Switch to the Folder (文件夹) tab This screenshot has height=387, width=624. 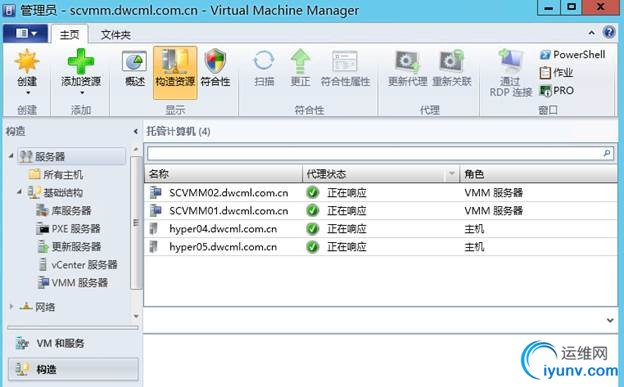coord(116,35)
